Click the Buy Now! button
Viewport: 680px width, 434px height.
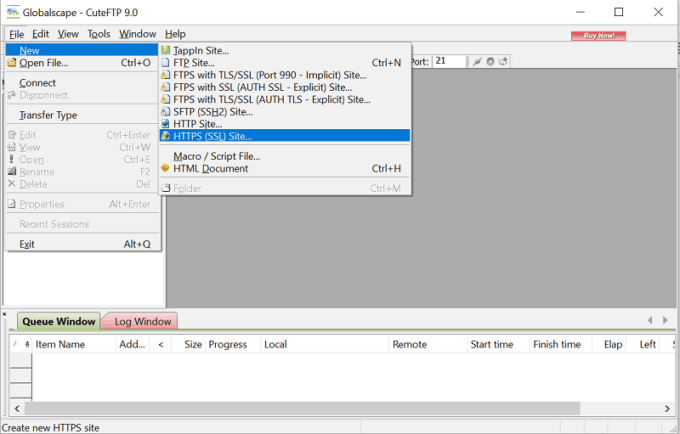[598, 36]
